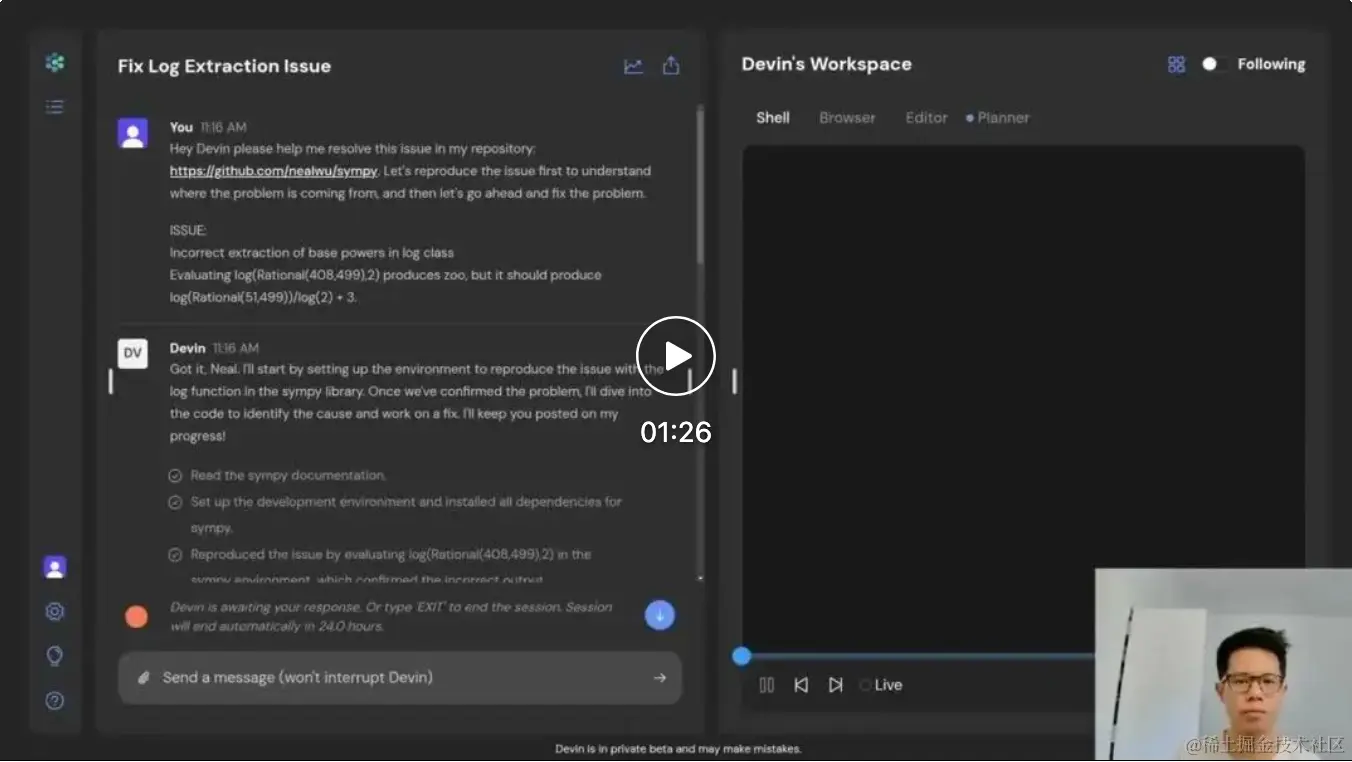Switch to the Browser tab

coord(847,118)
